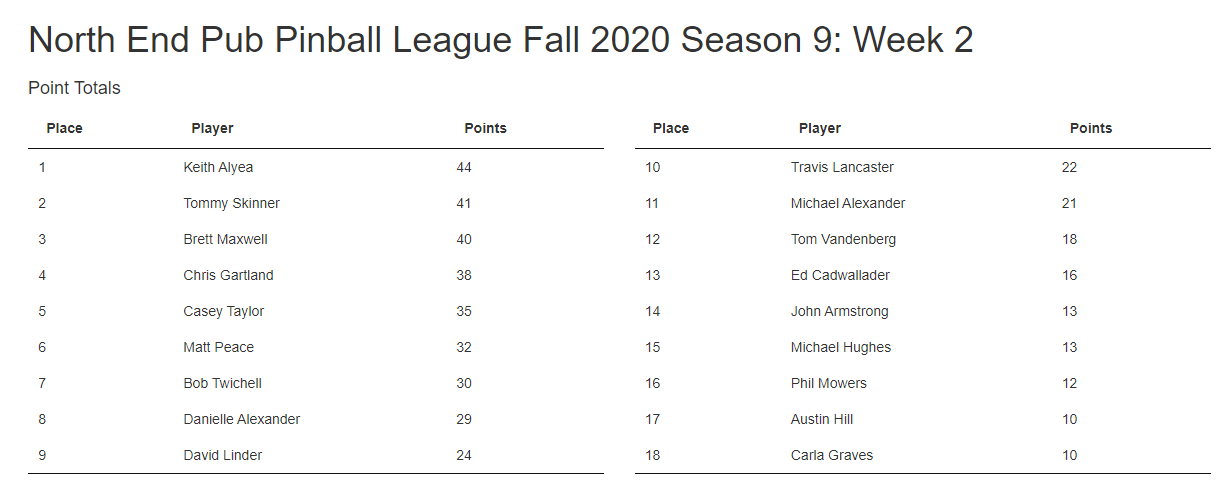Viewport: 1228px width, 490px height.
Task: Select the Point Totals label
Action: [x=74, y=88]
